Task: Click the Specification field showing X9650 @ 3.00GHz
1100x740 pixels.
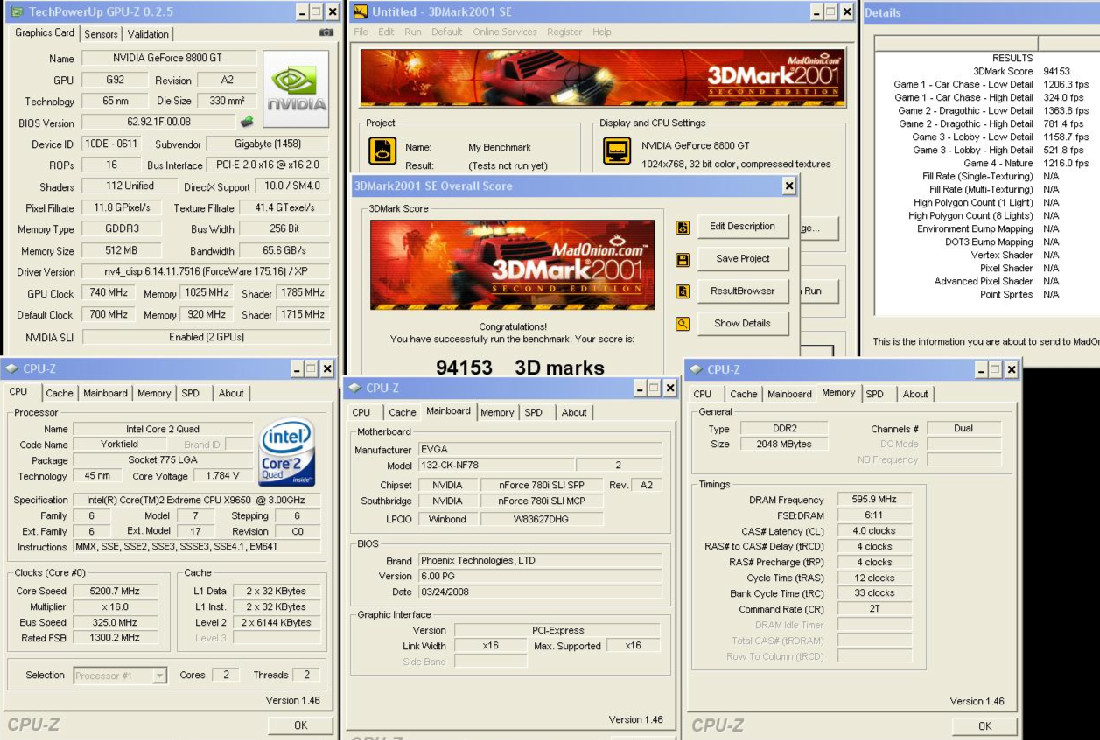Action: click(x=196, y=500)
